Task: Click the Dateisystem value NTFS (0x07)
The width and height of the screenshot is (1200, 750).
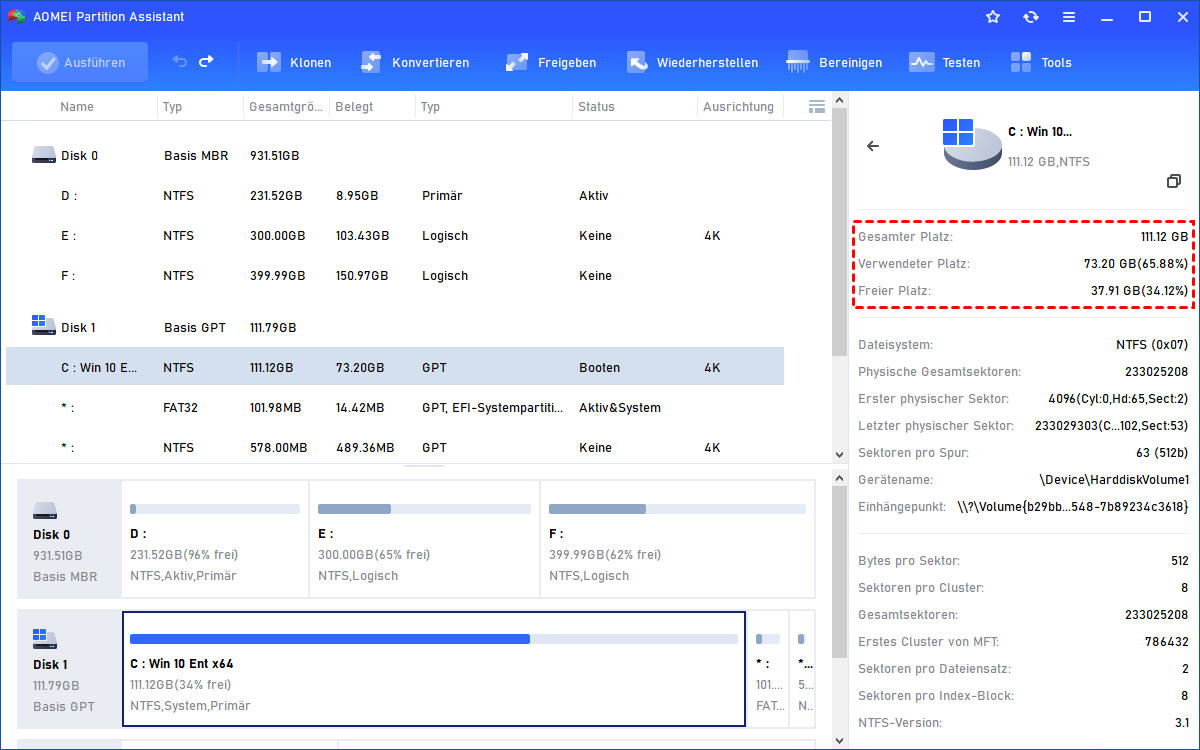Action: pyautogui.click(x=1152, y=345)
